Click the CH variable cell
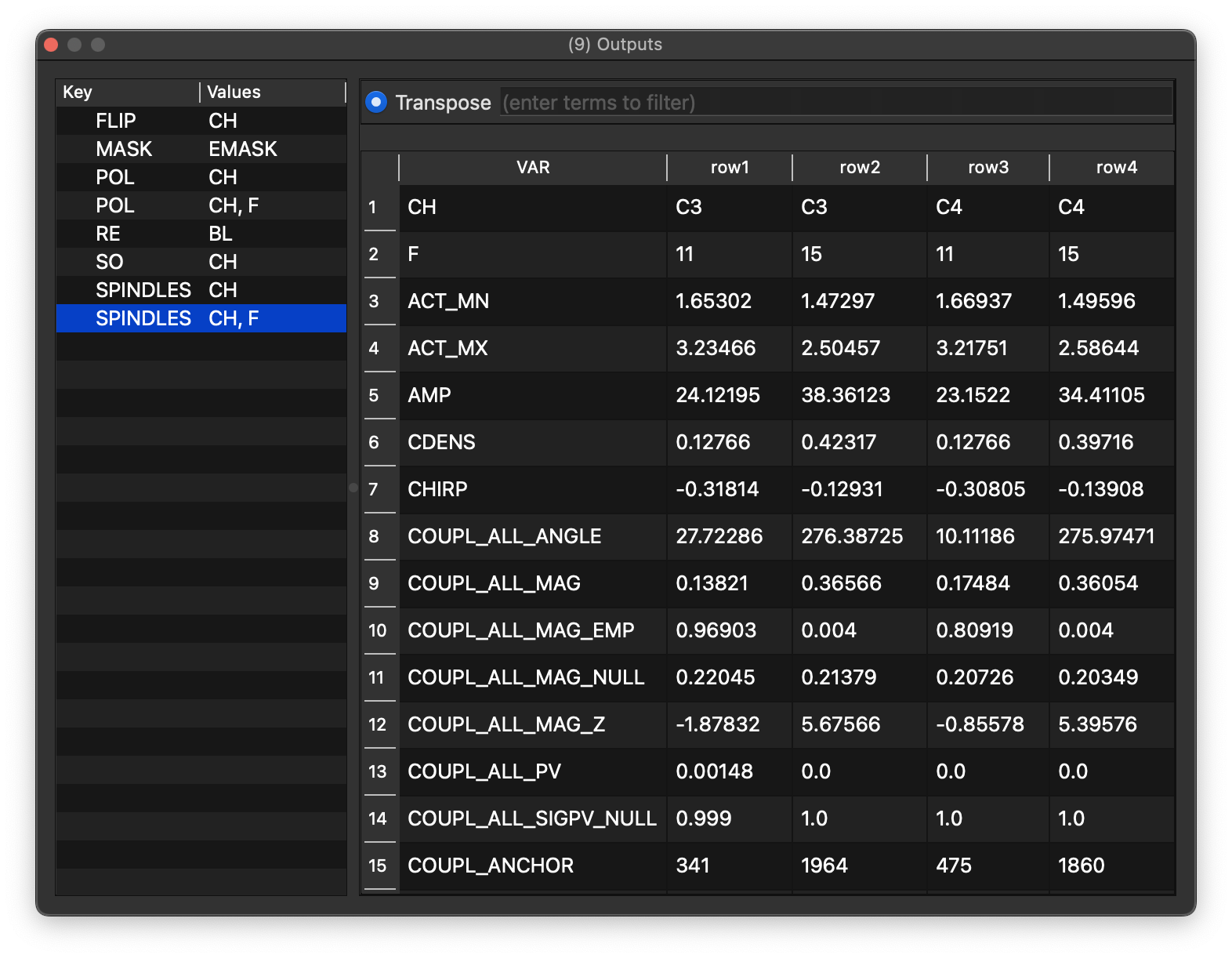 [x=533, y=208]
